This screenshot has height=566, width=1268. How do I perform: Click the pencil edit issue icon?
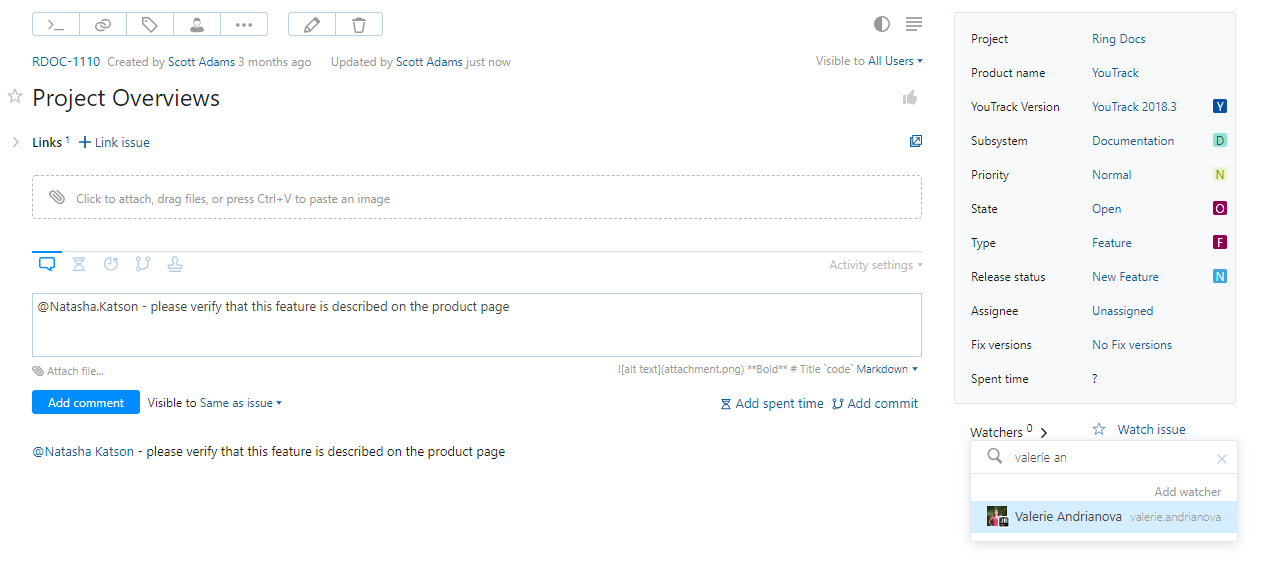(x=311, y=24)
